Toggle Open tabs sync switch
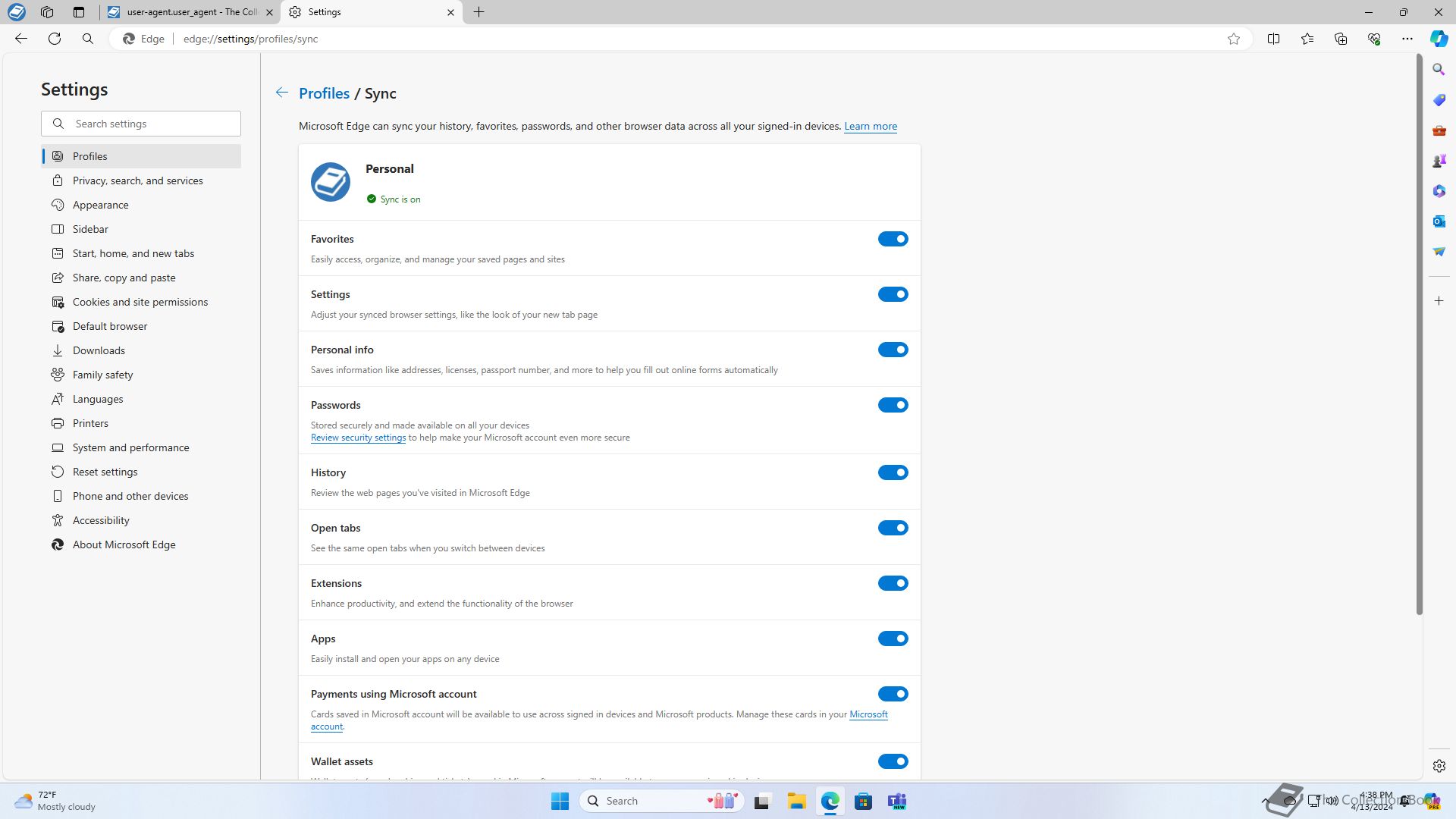 point(893,528)
